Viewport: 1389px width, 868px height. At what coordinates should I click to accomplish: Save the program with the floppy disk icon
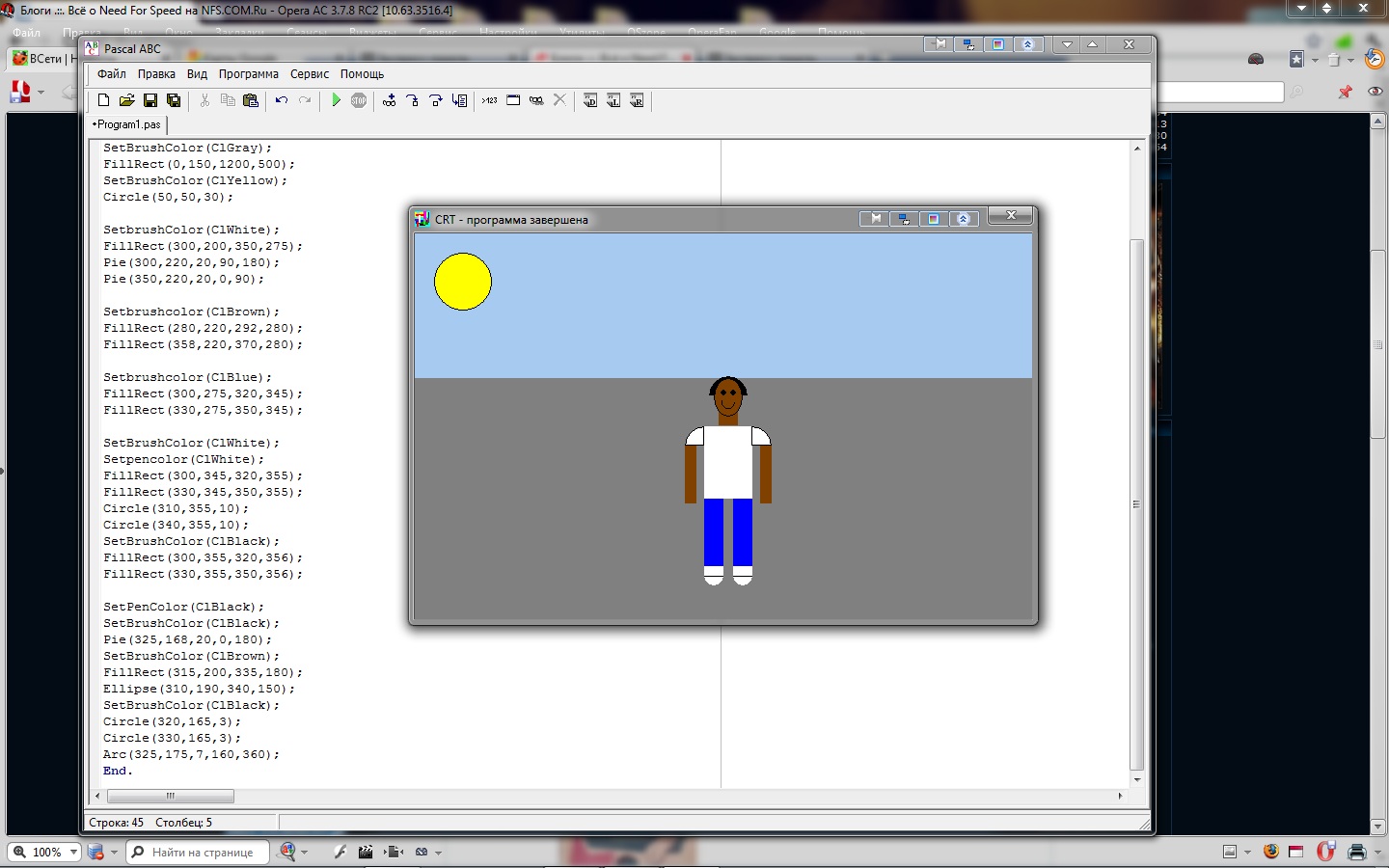[x=150, y=100]
